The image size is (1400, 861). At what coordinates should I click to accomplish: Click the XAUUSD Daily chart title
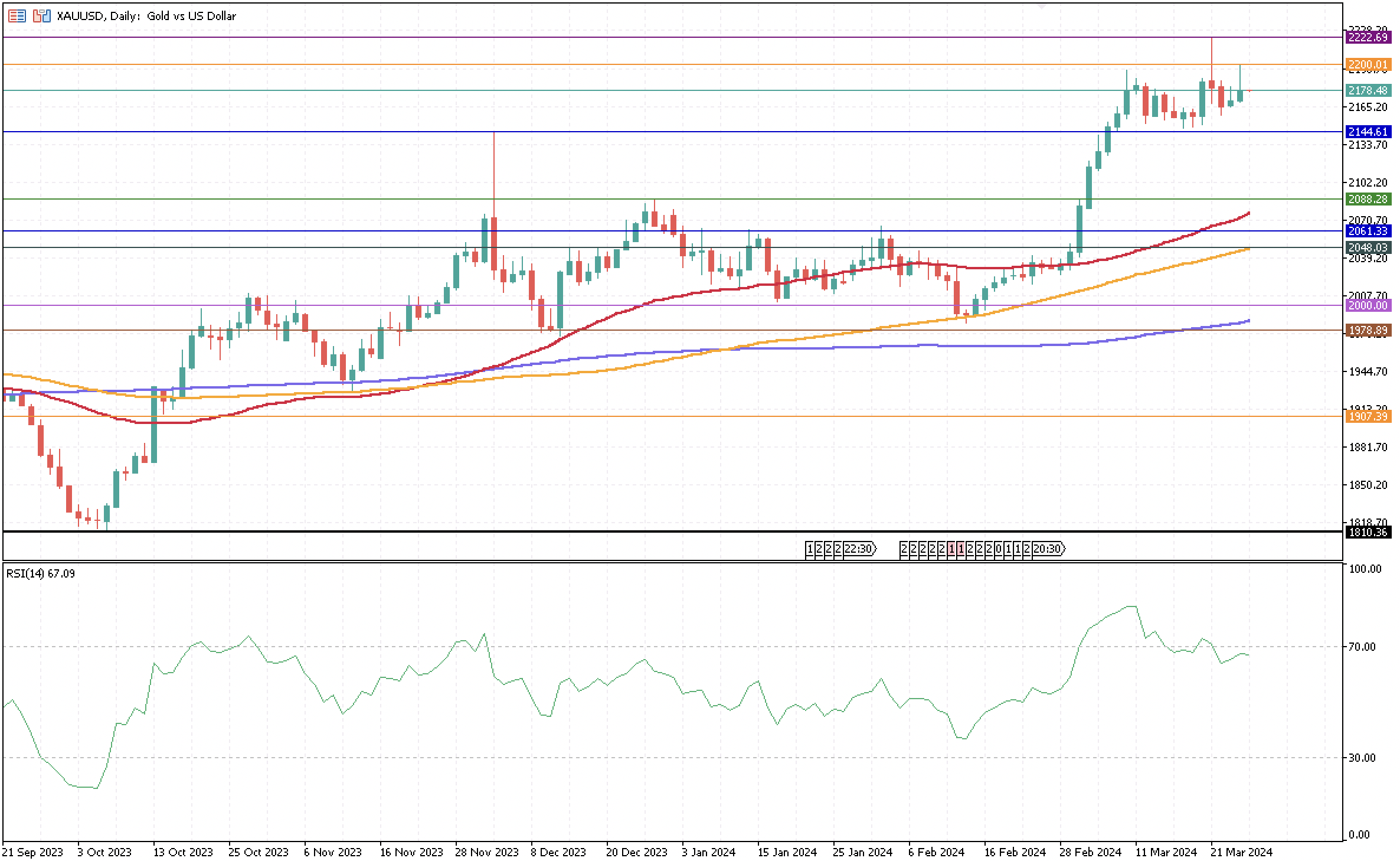tap(146, 16)
